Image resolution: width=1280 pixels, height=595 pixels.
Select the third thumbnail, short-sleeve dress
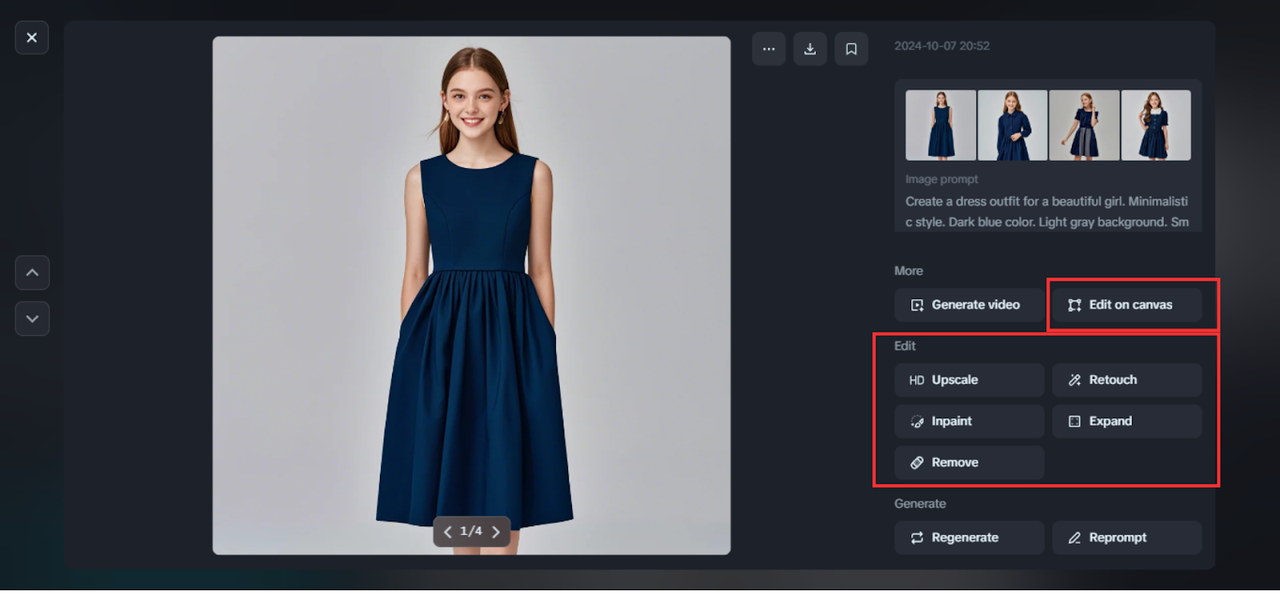pyautogui.click(x=1084, y=125)
